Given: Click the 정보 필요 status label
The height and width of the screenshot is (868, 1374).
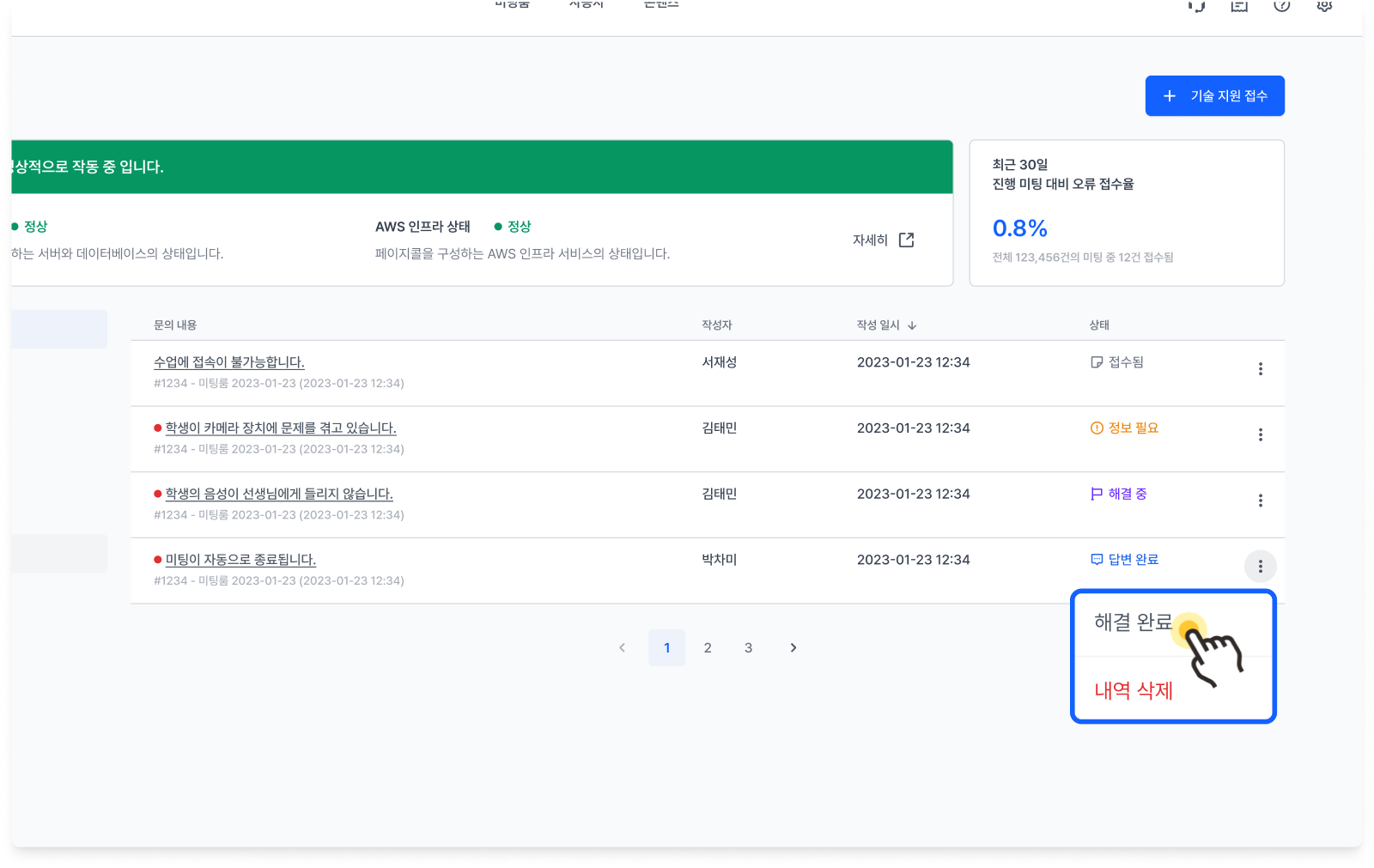Looking at the screenshot, I should (1134, 428).
